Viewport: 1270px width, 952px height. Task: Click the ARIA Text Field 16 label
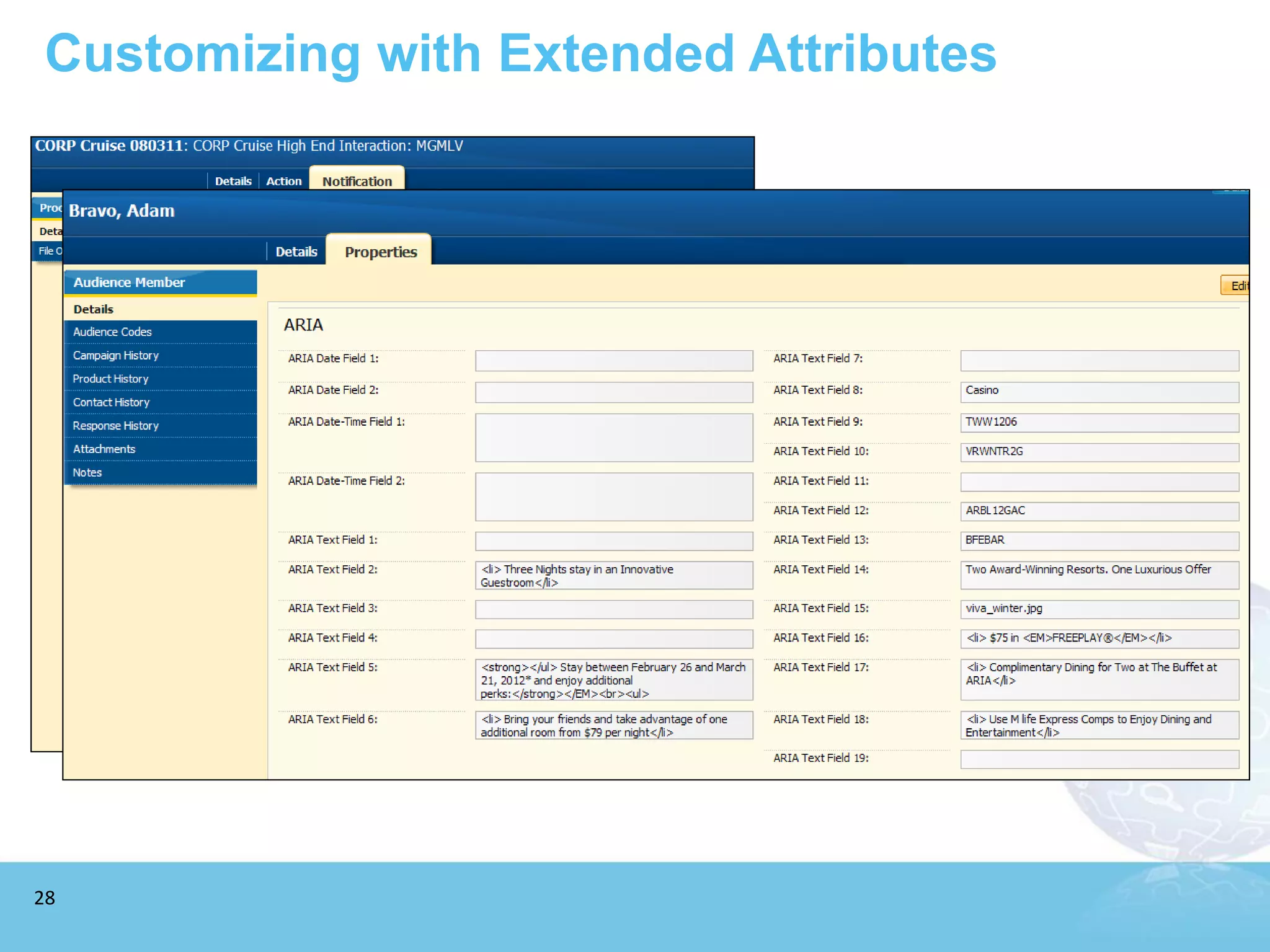(x=821, y=638)
